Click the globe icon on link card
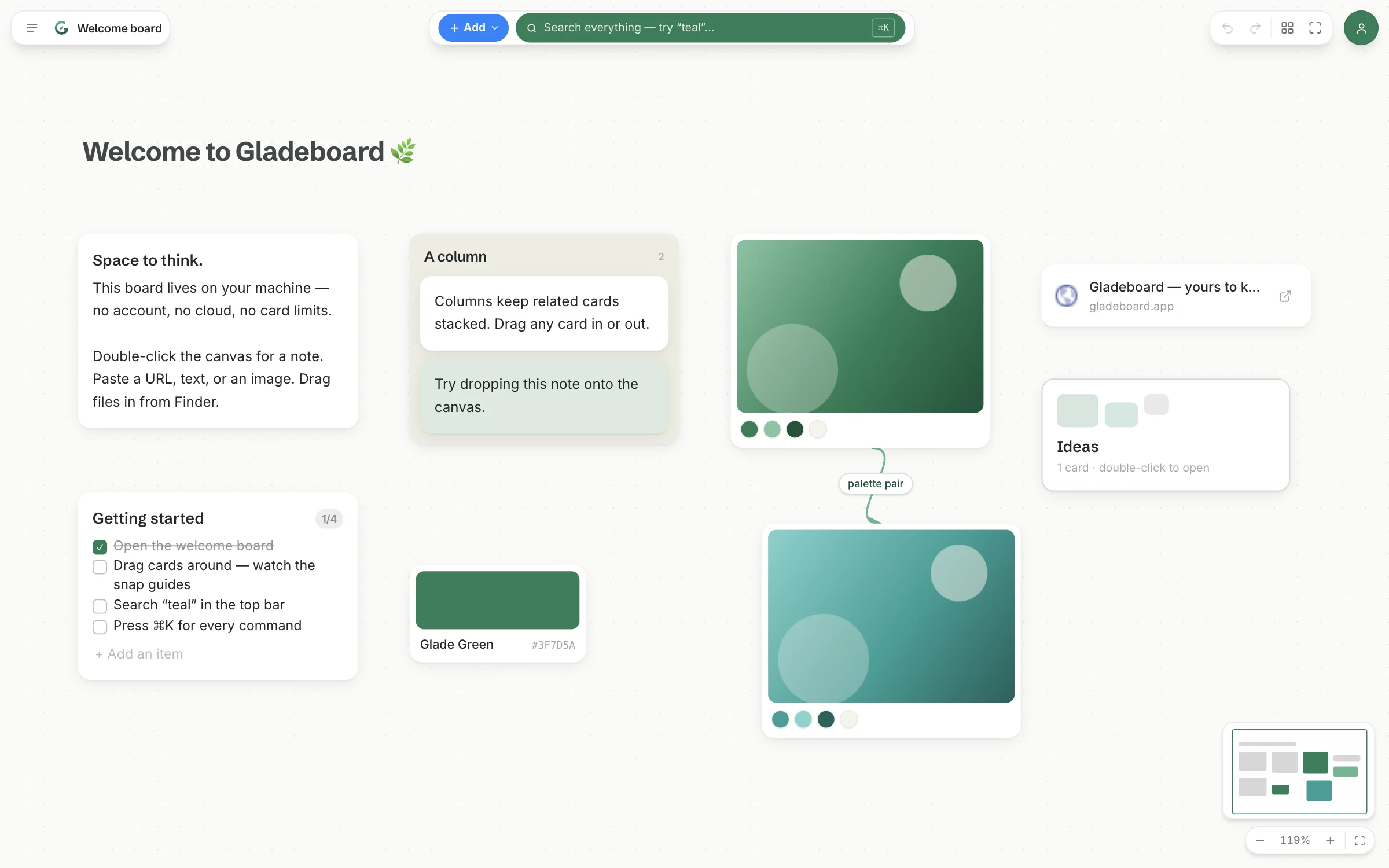1389x868 pixels. coord(1066,296)
